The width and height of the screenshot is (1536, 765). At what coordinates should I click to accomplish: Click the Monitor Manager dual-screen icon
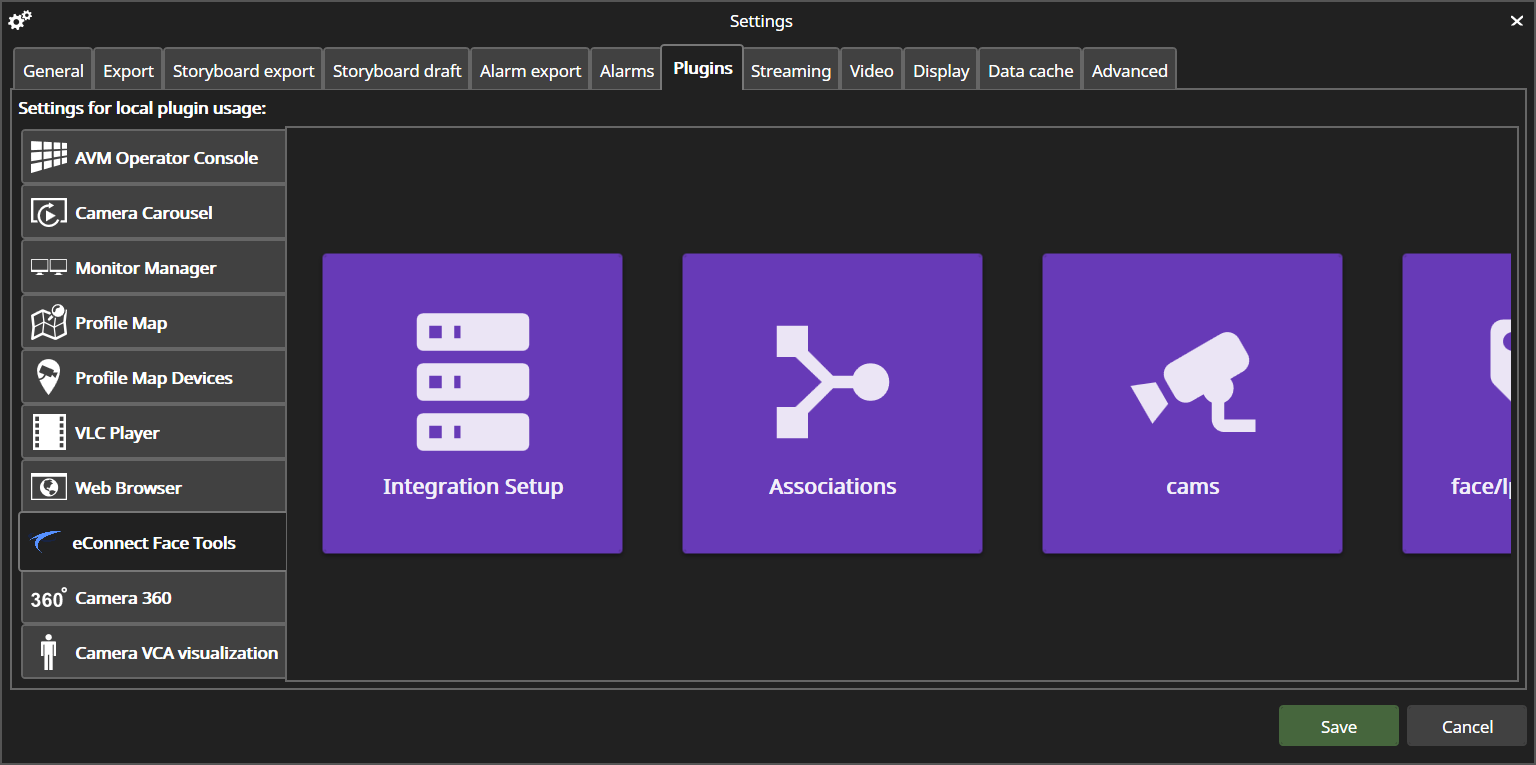click(48, 267)
